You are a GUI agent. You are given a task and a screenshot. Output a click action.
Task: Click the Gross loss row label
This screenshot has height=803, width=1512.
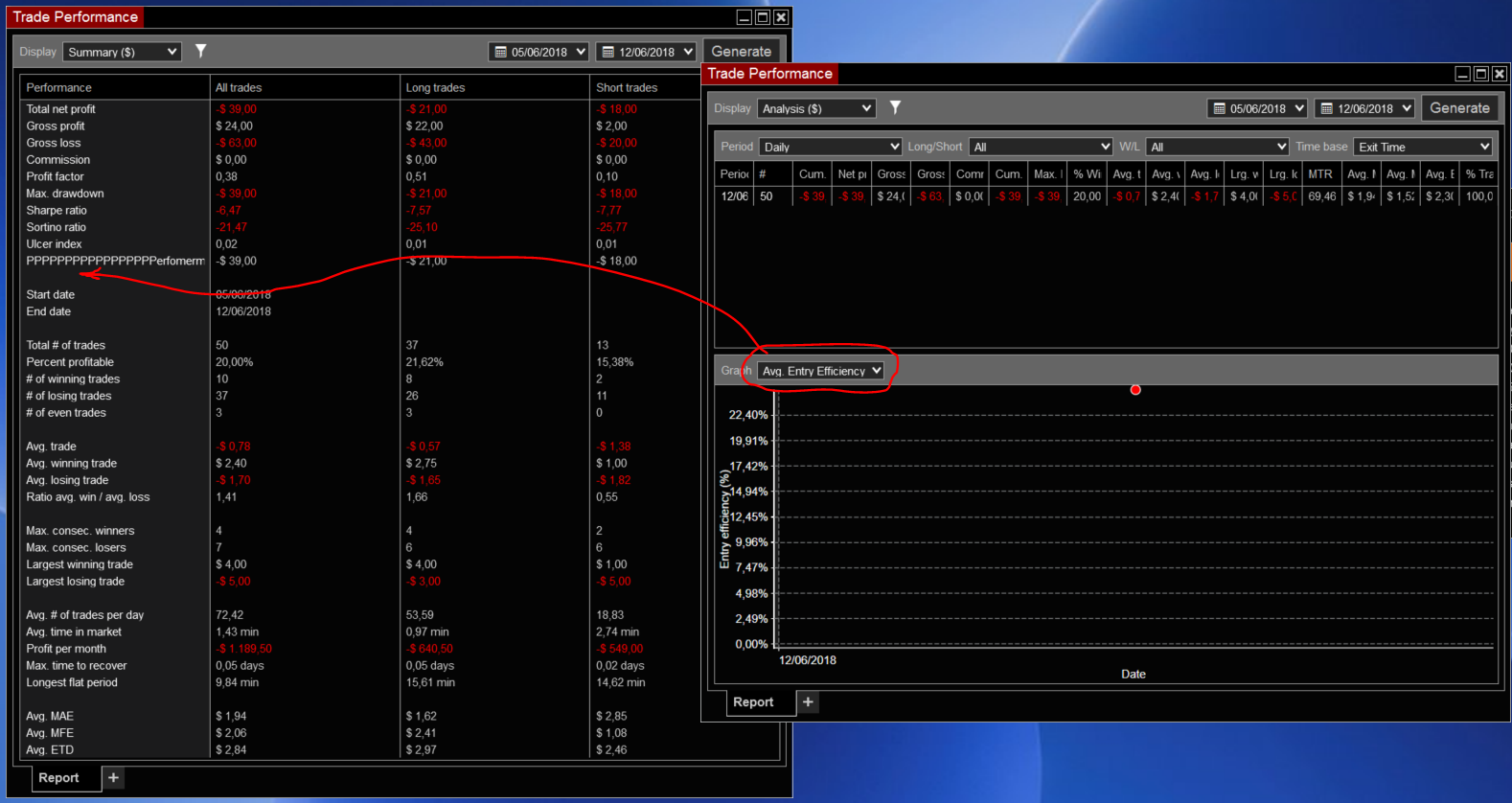pyautogui.click(x=54, y=143)
